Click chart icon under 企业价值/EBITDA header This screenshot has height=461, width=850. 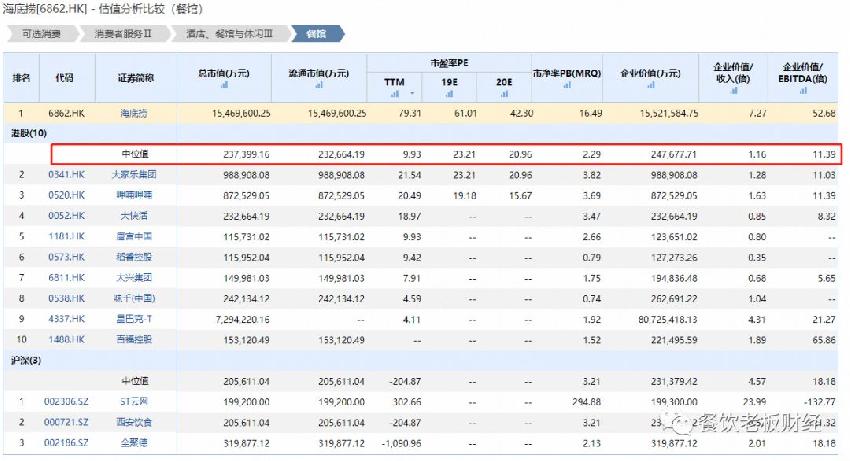[x=803, y=91]
